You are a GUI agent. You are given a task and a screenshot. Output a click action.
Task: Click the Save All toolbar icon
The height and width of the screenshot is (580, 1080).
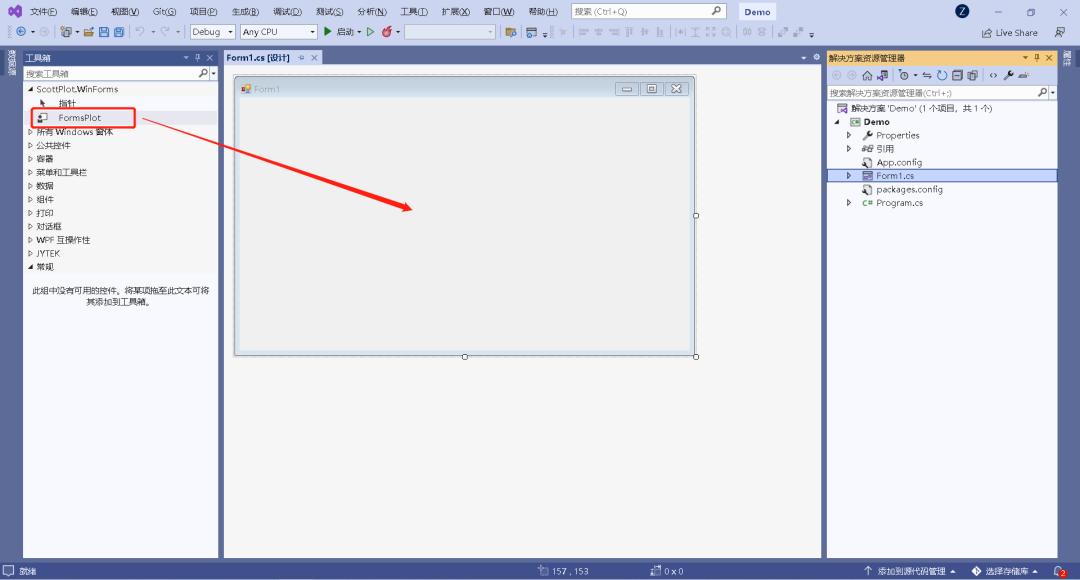tap(119, 32)
